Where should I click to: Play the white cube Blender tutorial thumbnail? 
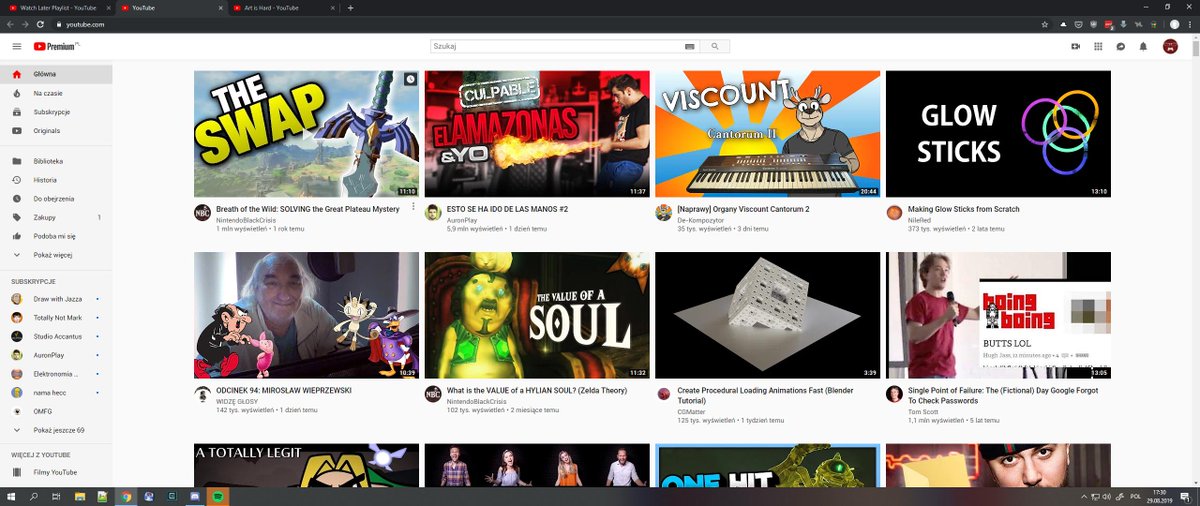click(768, 315)
